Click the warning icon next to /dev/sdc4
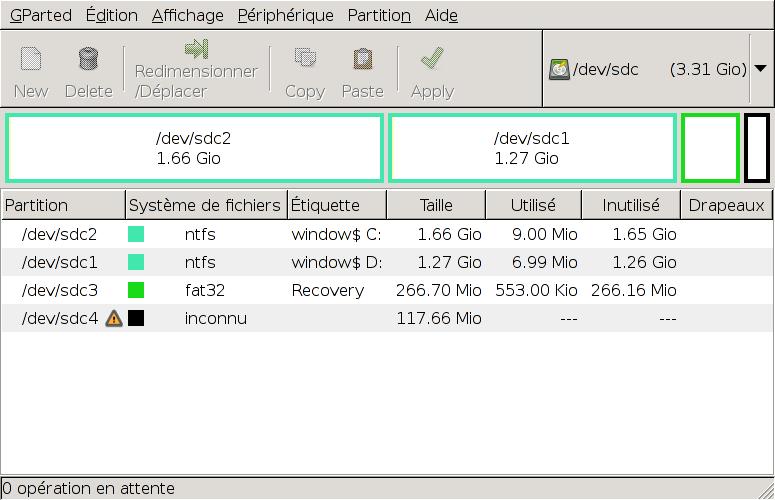Screen dimensions: 775x500 coord(114,318)
